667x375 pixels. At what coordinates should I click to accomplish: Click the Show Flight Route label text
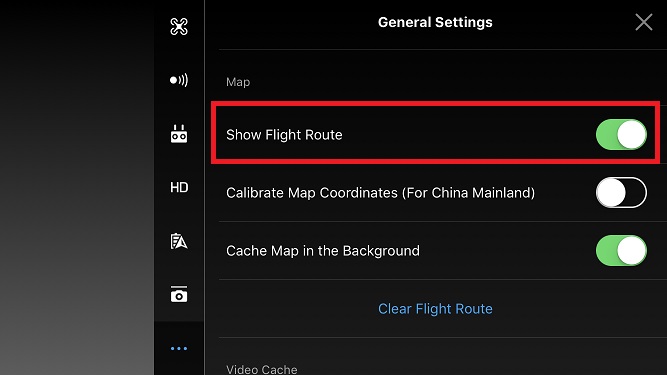click(x=284, y=135)
